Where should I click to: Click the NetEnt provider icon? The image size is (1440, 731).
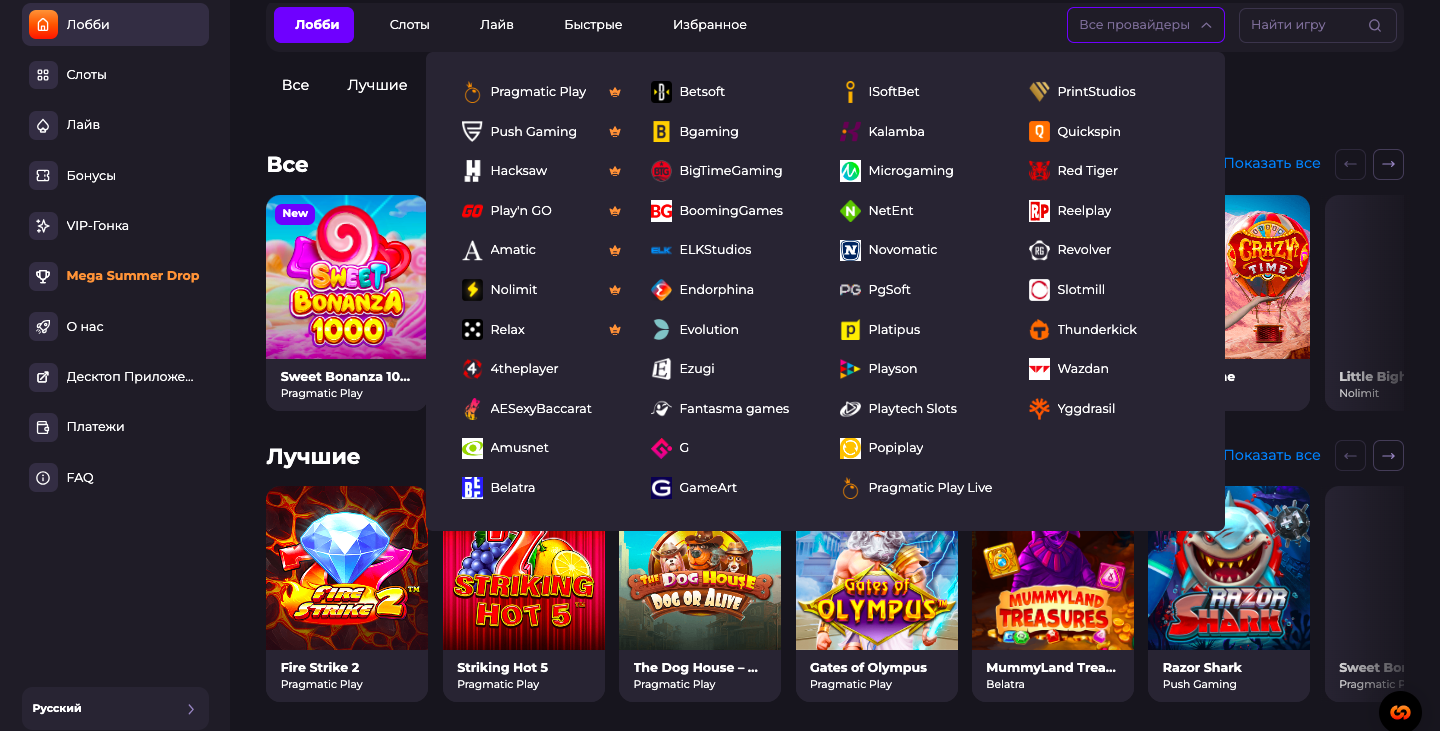click(850, 211)
